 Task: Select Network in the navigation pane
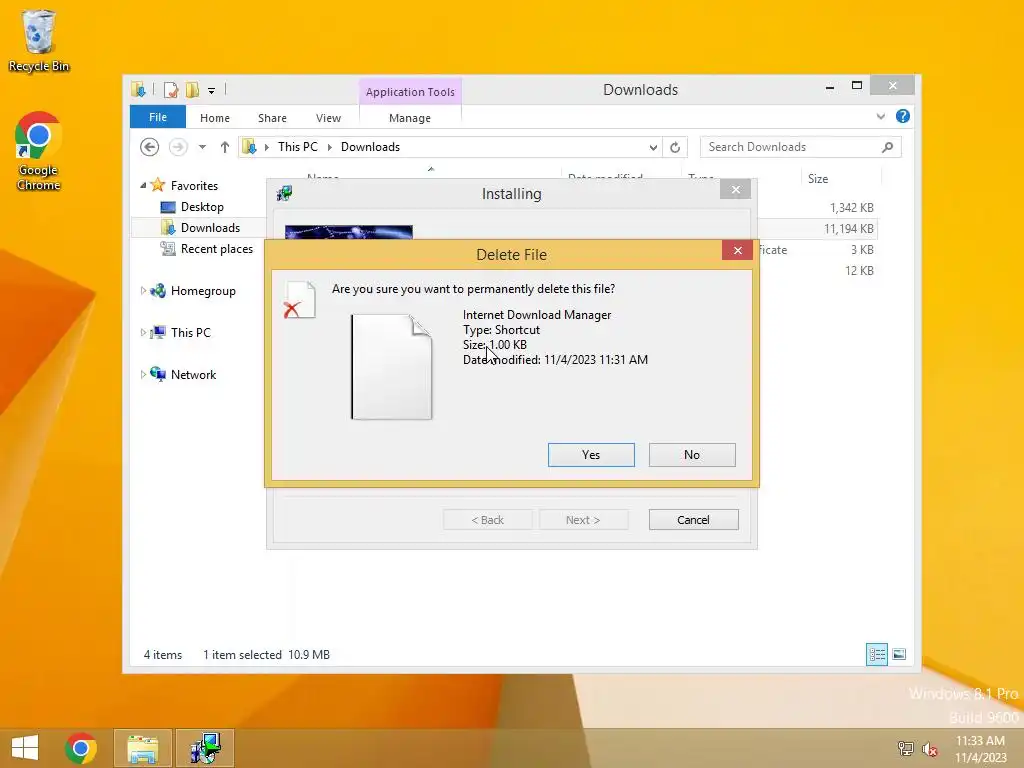(193, 375)
